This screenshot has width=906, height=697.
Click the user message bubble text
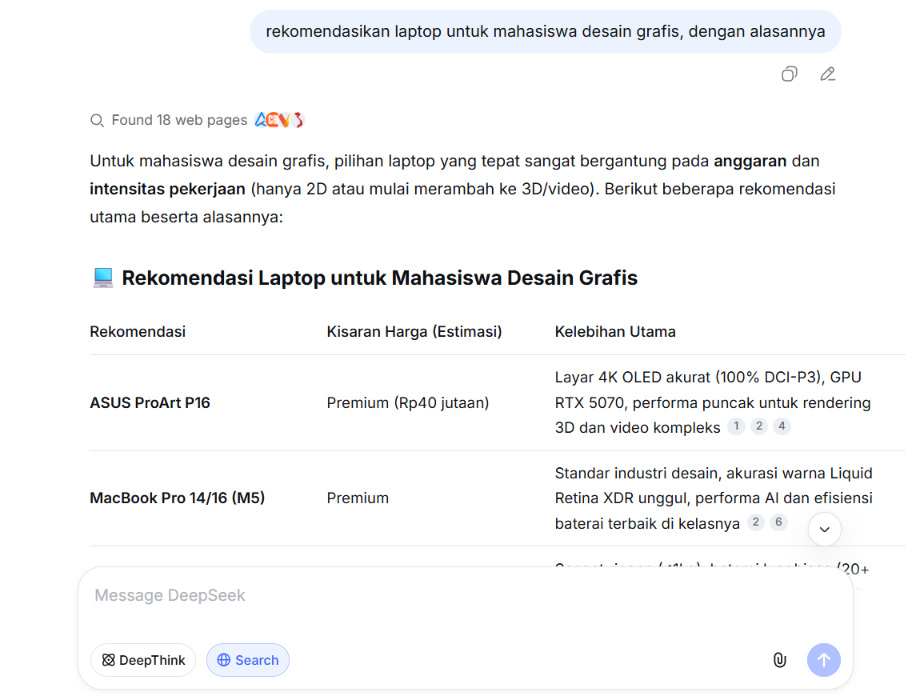pos(545,31)
